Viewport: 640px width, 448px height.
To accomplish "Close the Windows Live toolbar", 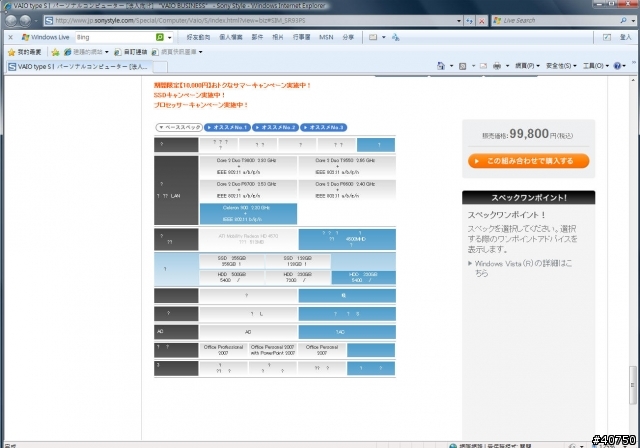I will (x=11, y=37).
